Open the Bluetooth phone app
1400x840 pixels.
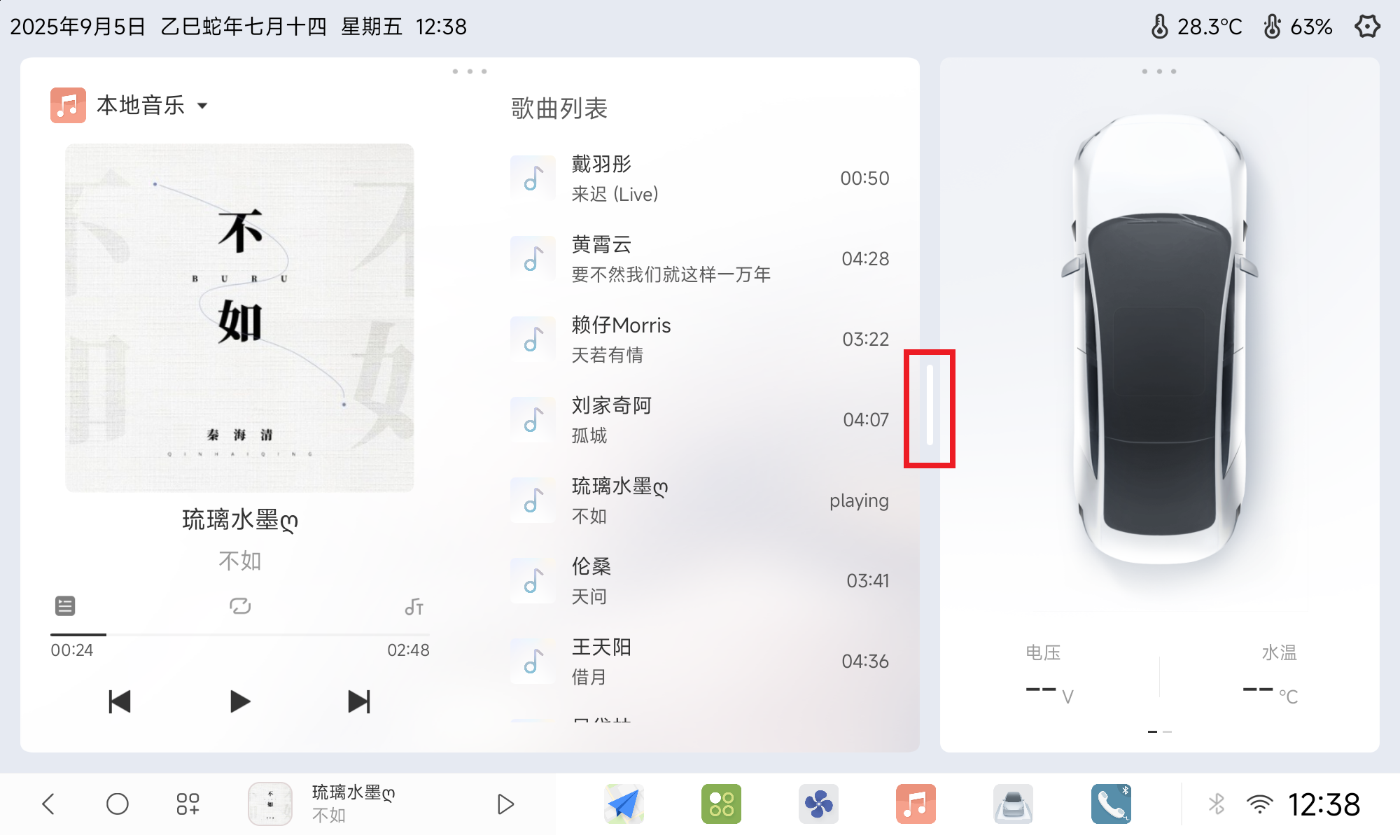(x=1111, y=804)
